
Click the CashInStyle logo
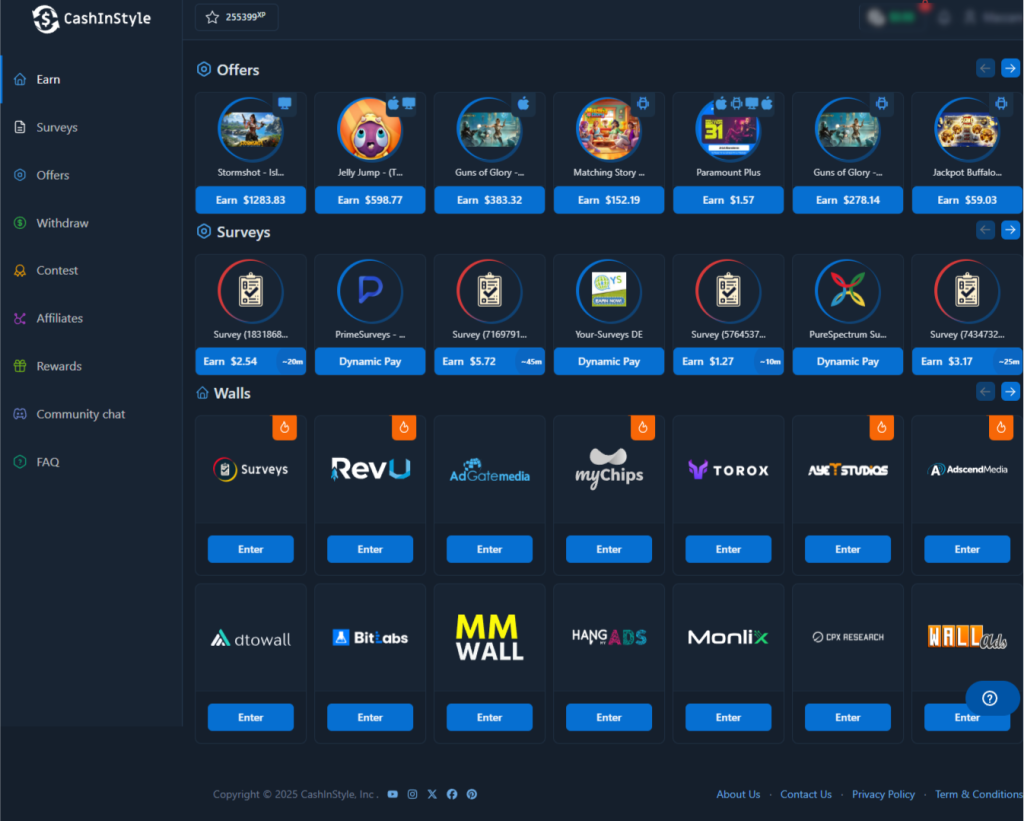tap(91, 19)
